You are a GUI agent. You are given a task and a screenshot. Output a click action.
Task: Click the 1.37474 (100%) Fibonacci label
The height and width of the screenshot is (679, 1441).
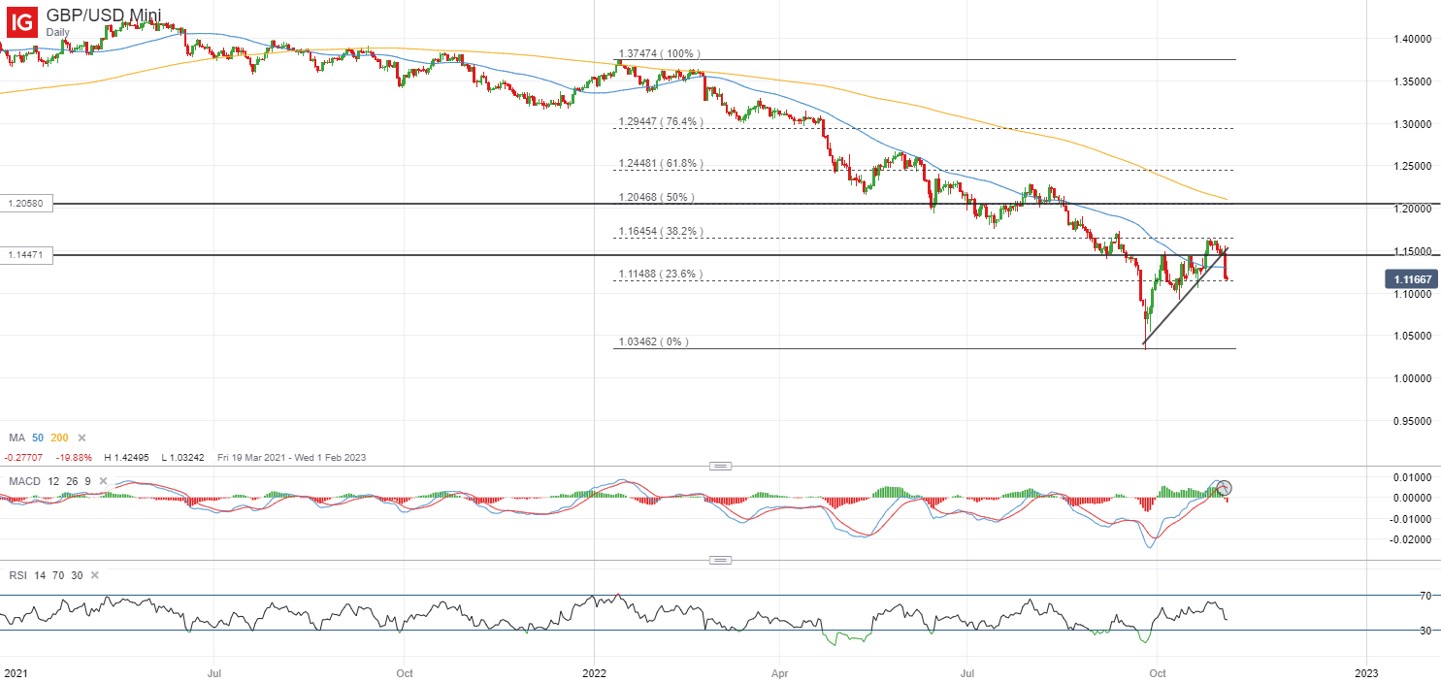(660, 53)
